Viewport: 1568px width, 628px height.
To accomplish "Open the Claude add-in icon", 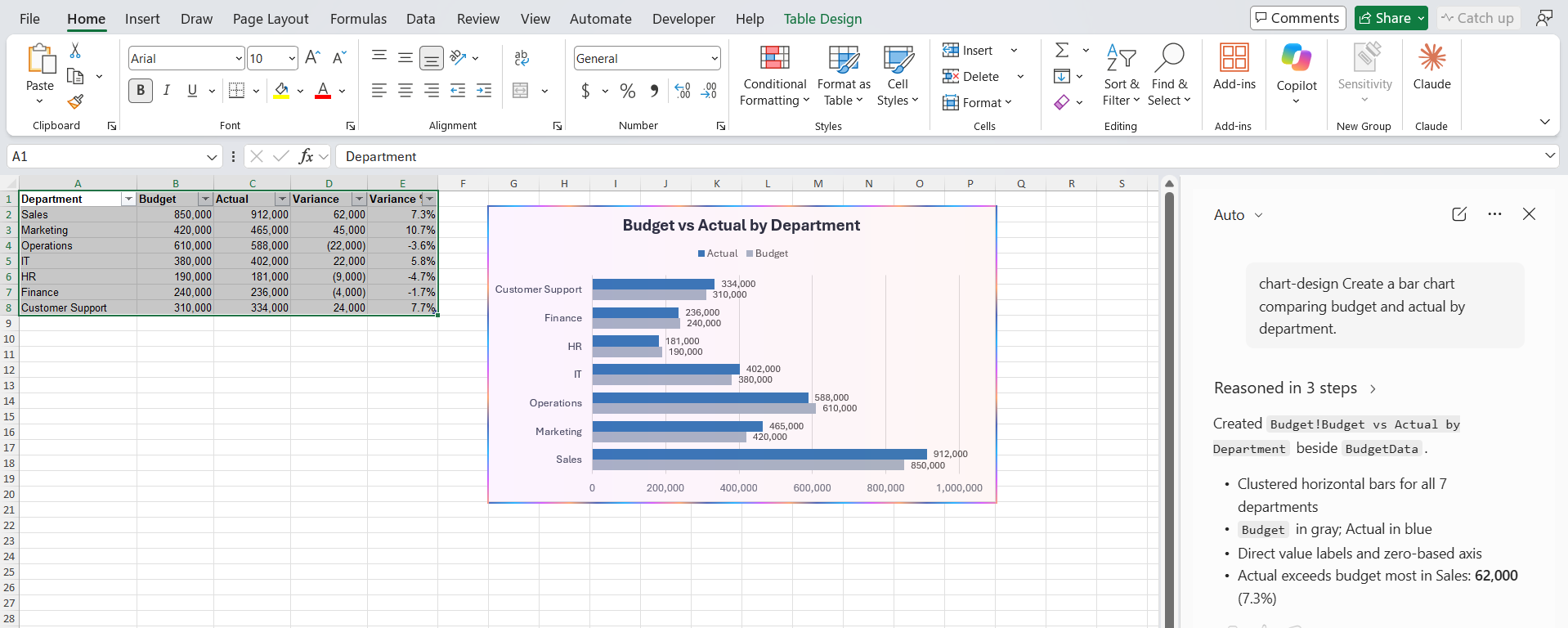I will (1432, 58).
